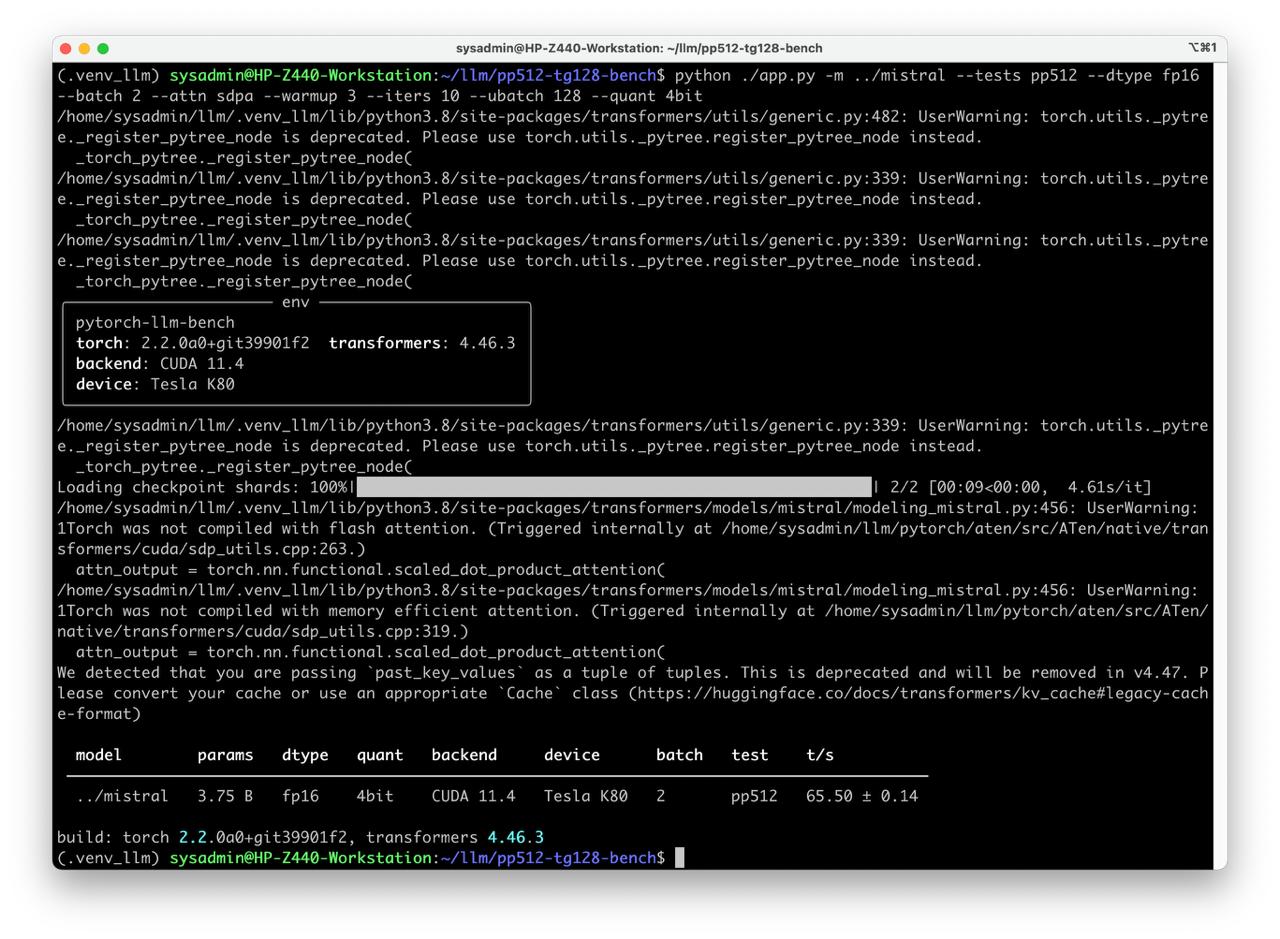Click the huggingface.co kv_cache docs URL

pos(923,693)
